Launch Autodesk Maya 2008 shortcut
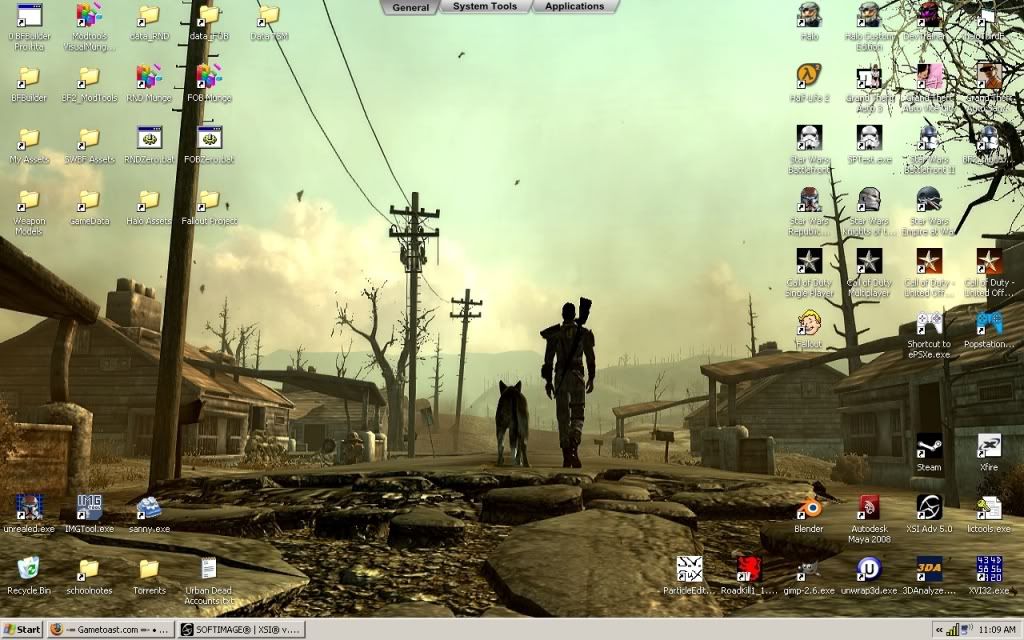The image size is (1024, 640). coord(869,519)
